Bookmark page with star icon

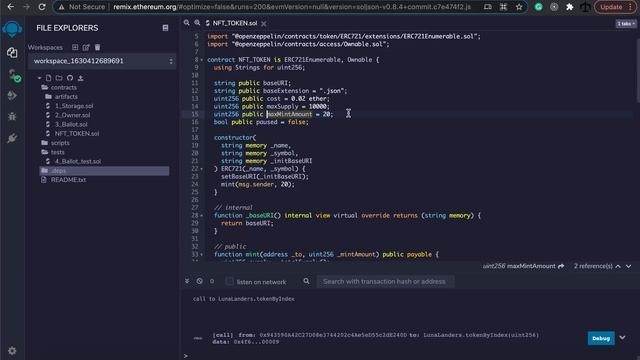click(x=519, y=7)
